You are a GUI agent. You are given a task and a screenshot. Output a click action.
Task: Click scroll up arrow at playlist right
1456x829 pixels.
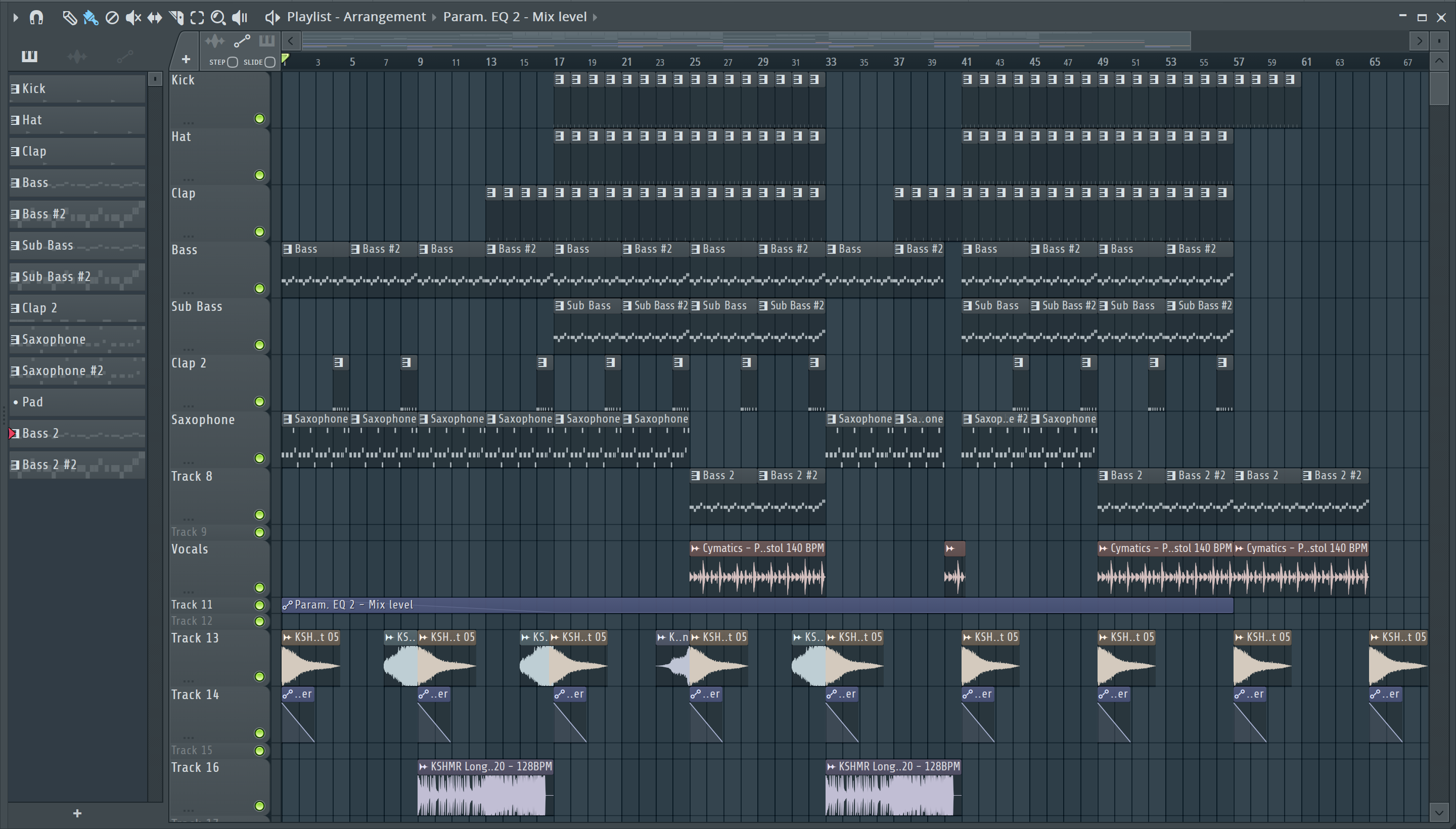coord(1439,61)
